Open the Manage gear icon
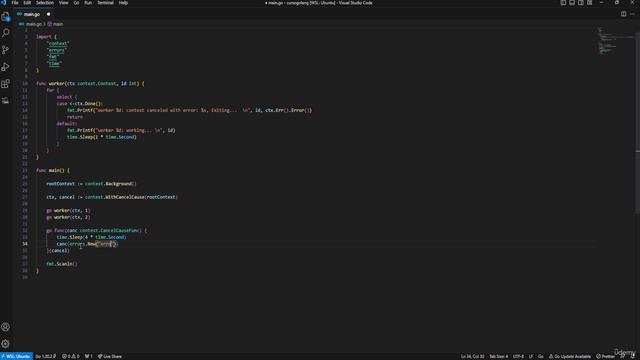 click(x=6, y=344)
